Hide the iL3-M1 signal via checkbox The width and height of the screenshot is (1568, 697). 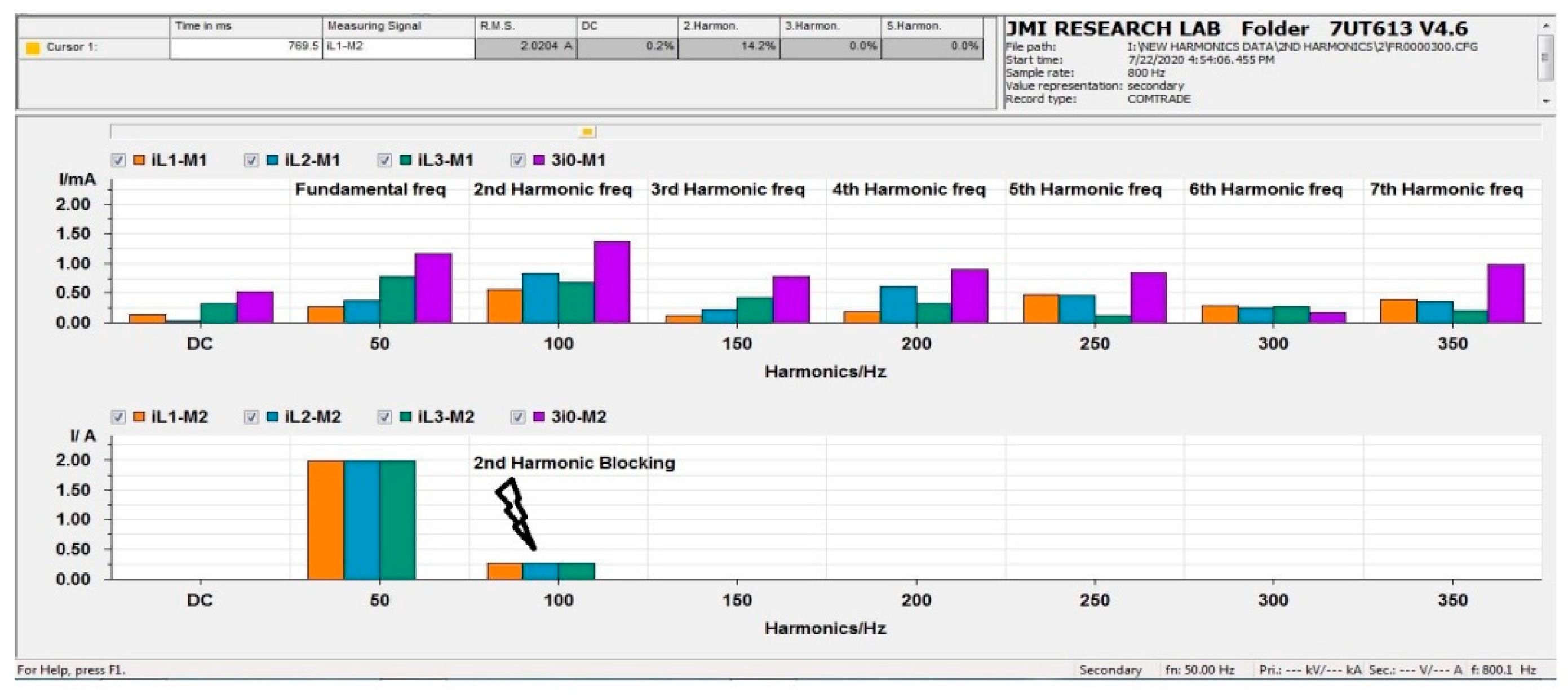click(385, 161)
